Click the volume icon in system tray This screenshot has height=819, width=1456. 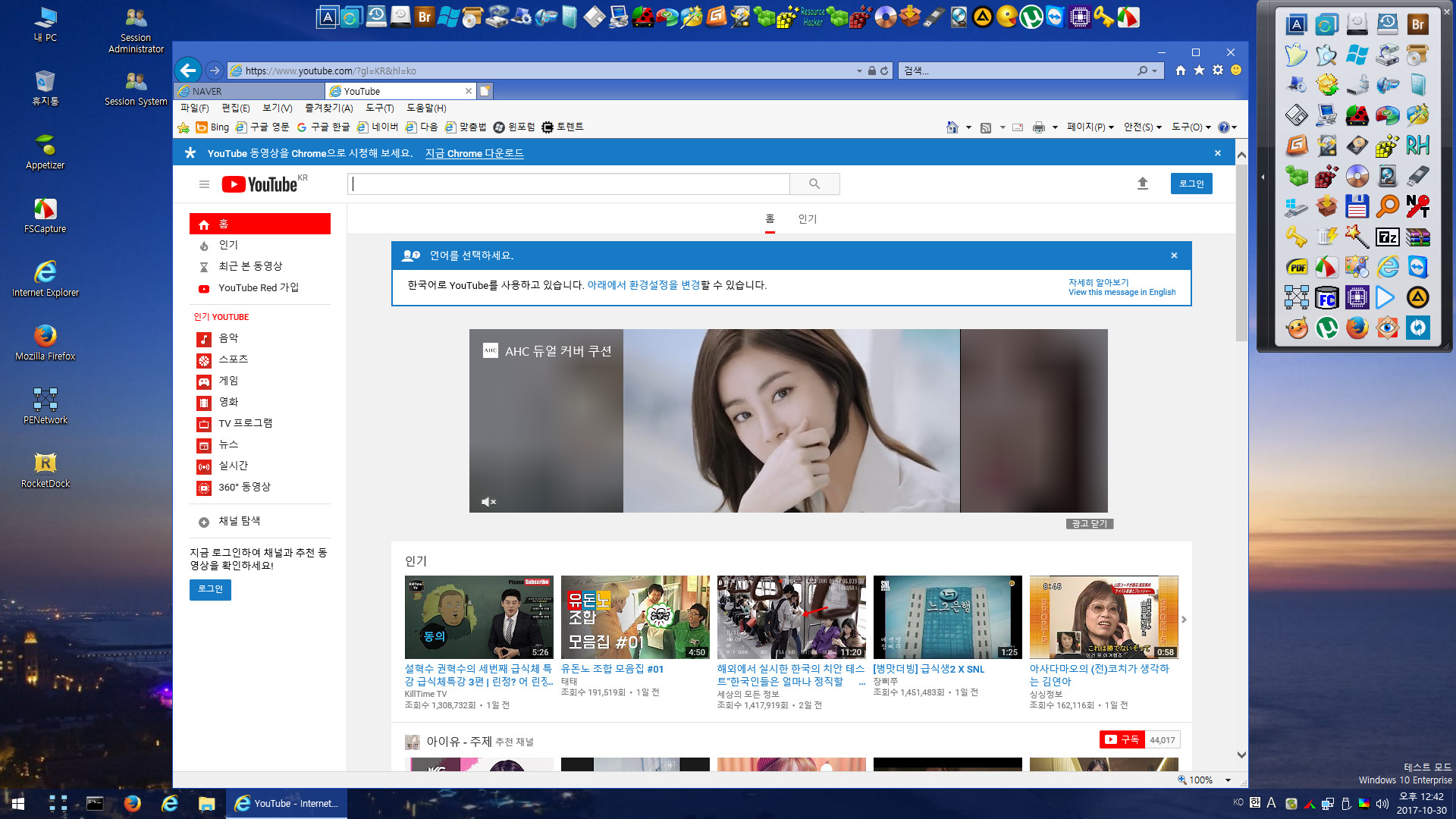[x=1382, y=803]
